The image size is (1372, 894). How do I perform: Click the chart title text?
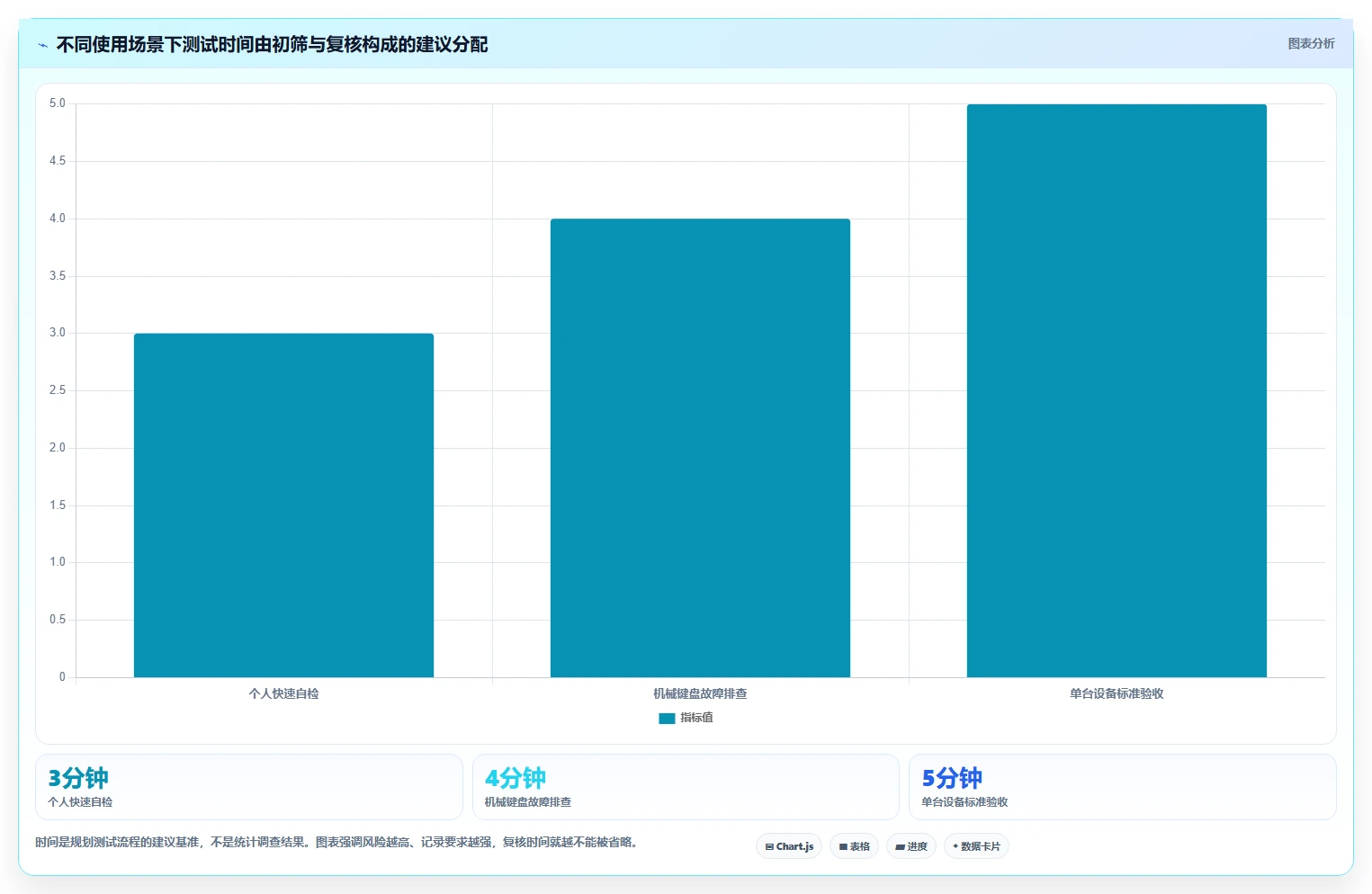272,44
